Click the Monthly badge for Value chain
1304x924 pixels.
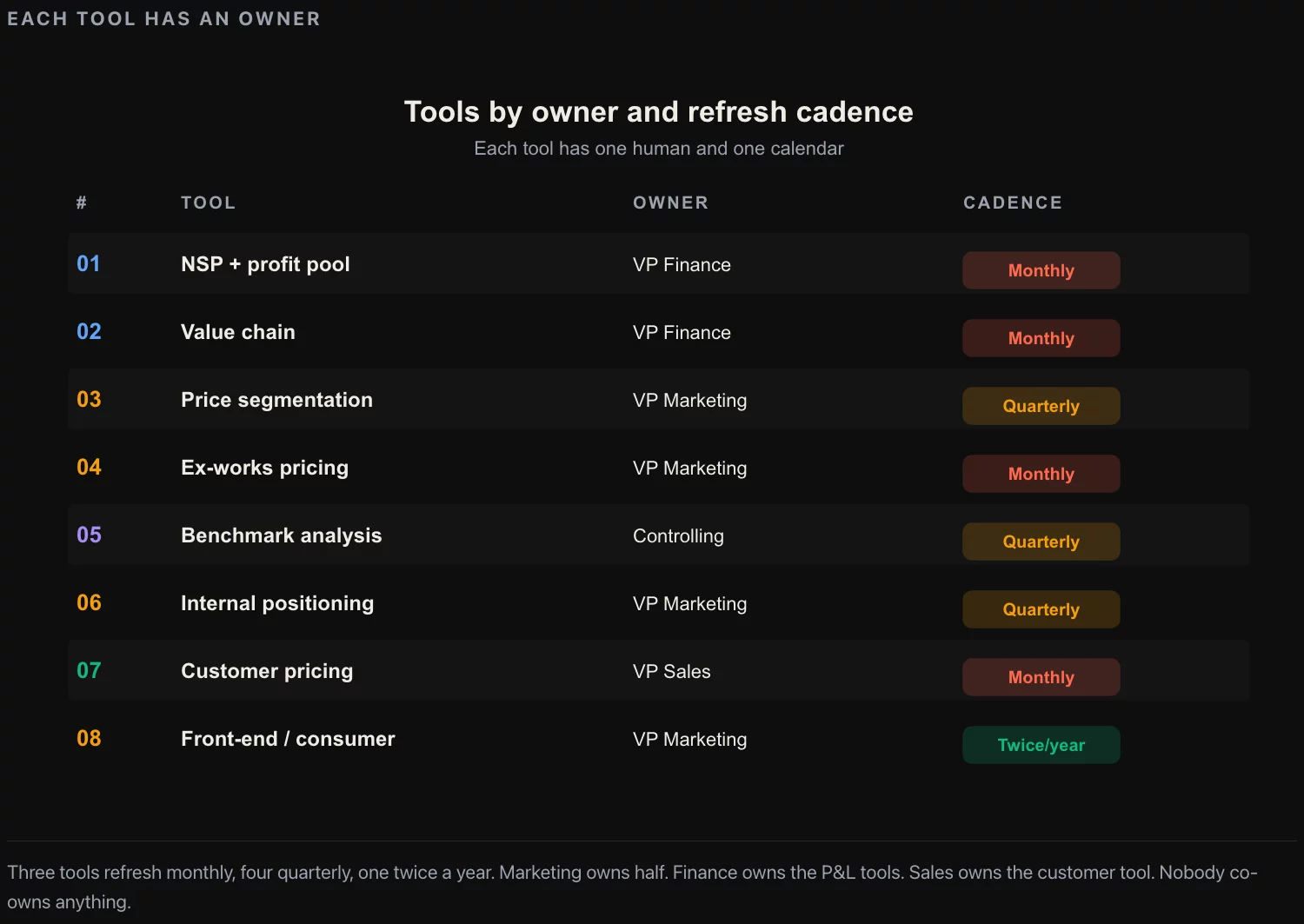coord(1041,338)
